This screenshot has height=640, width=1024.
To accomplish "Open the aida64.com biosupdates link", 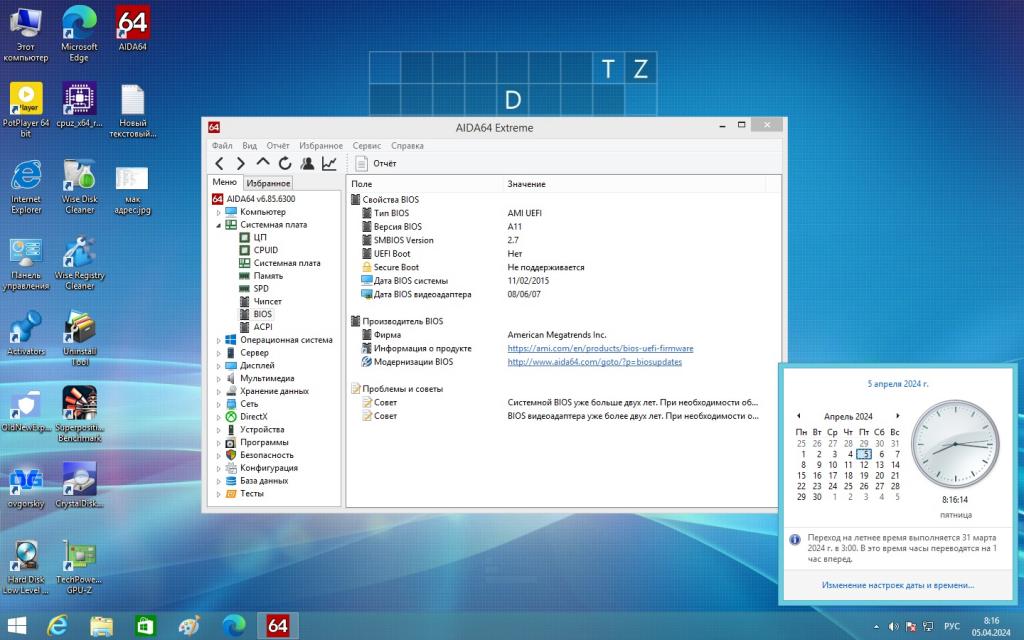I will click(x=594, y=362).
